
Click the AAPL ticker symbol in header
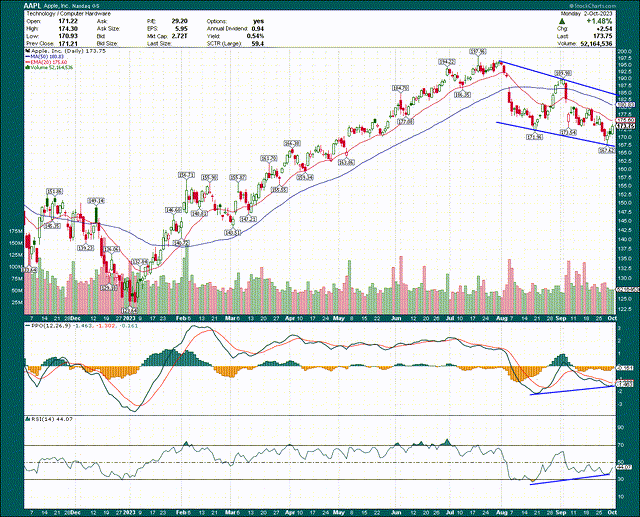click(x=32, y=6)
